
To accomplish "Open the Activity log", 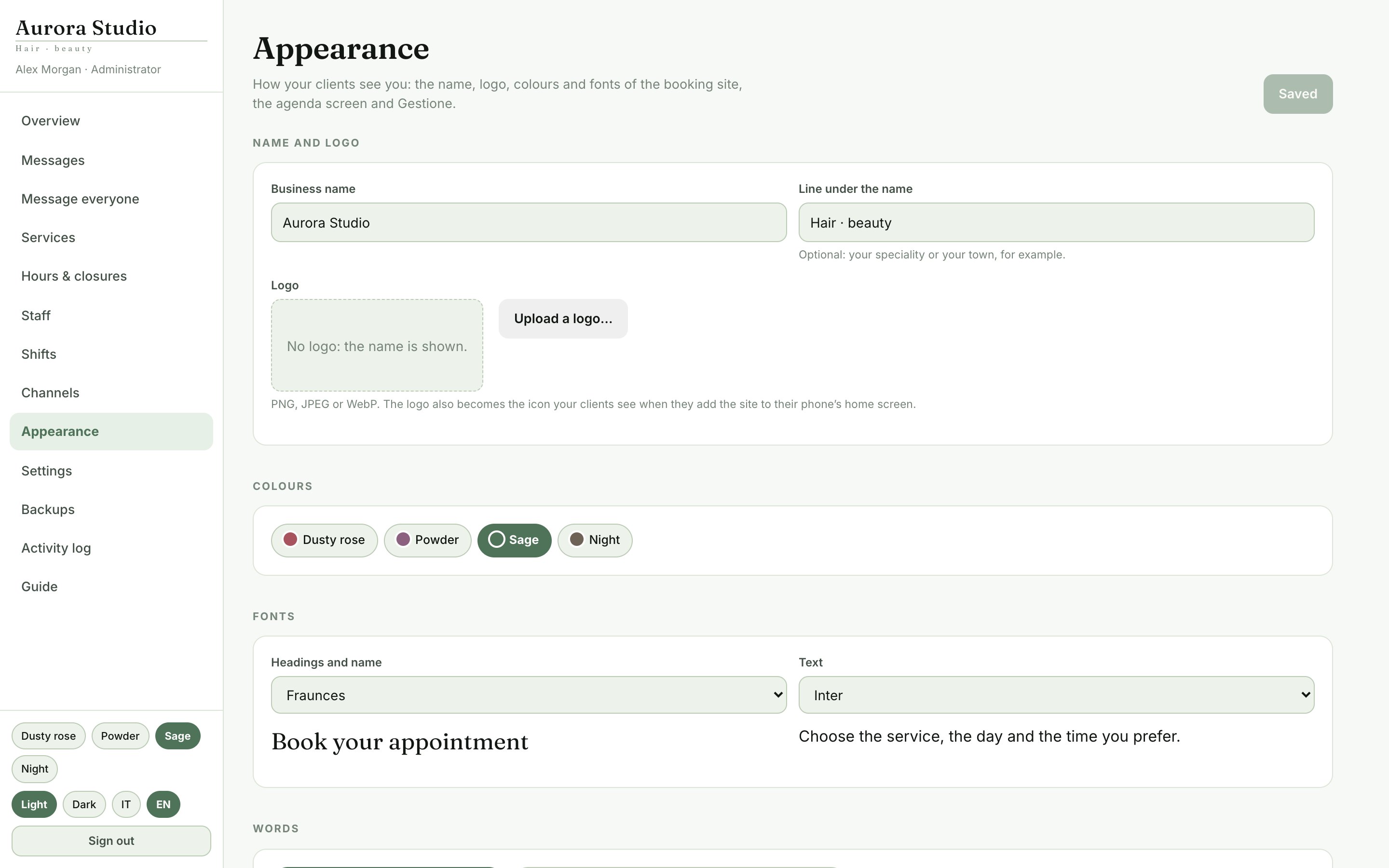I will pyautogui.click(x=111, y=548).
